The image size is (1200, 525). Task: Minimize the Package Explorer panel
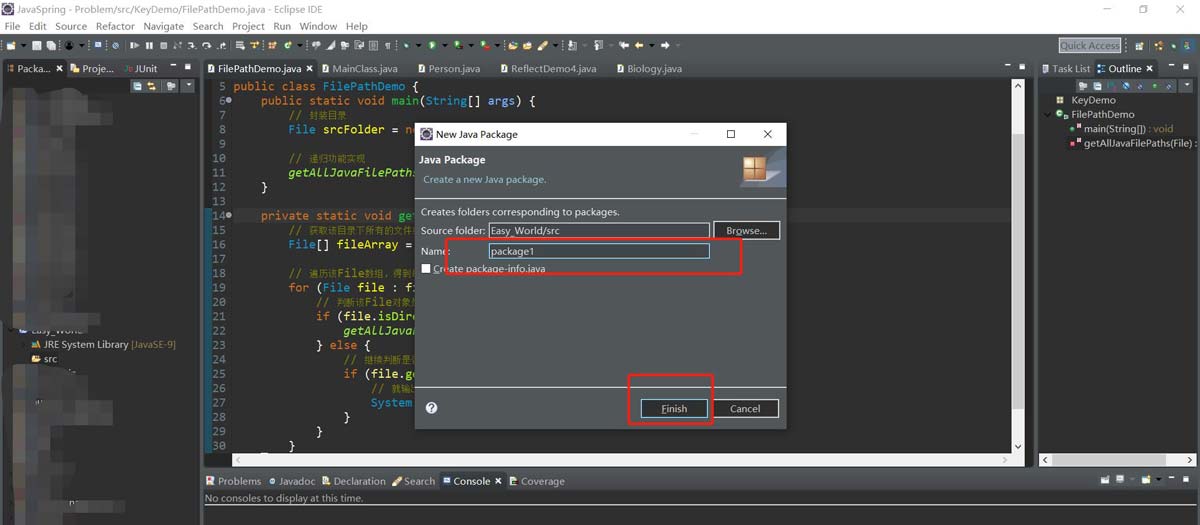point(173,66)
